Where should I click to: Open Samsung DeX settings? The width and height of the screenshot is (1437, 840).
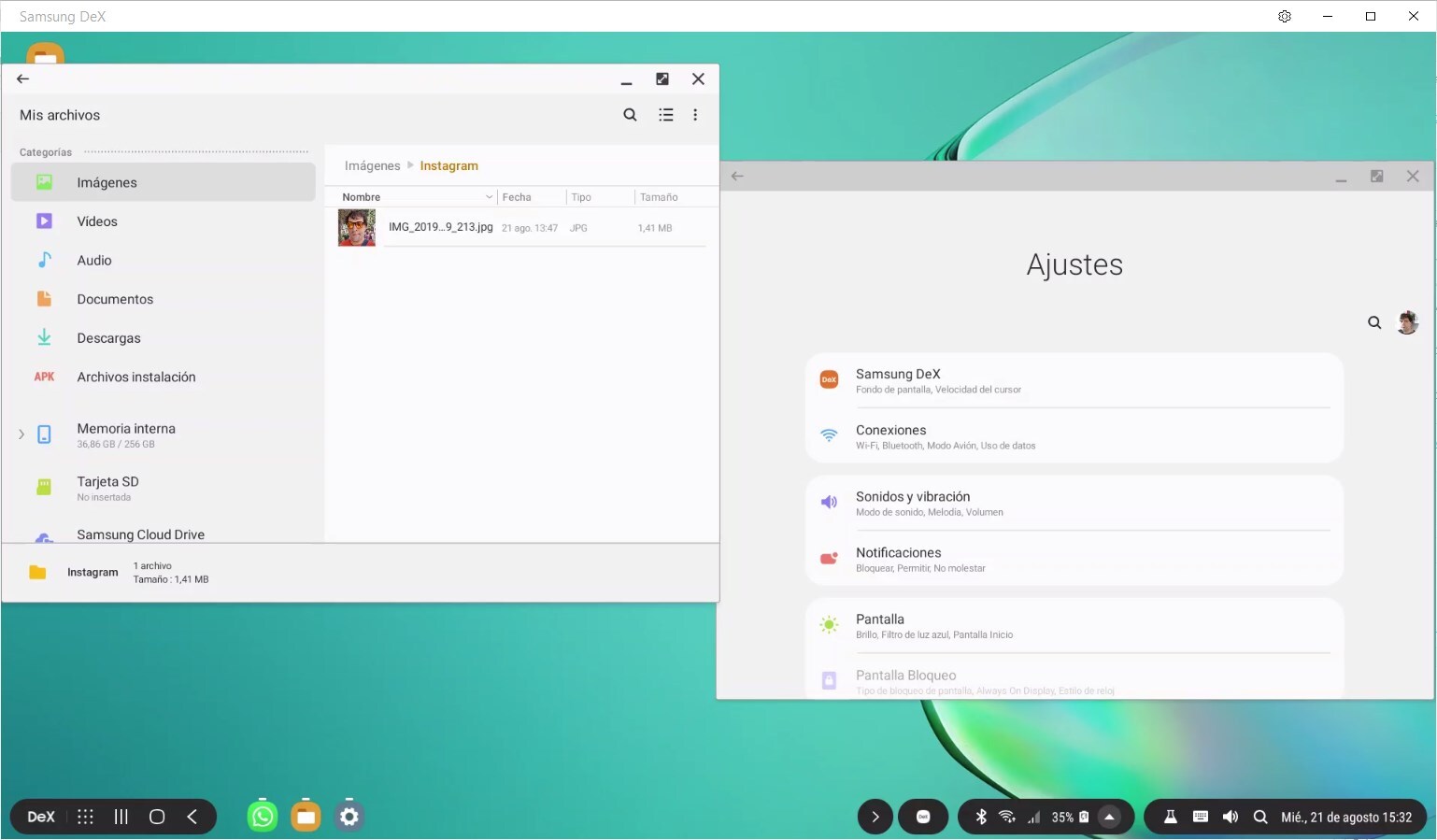point(1074,380)
